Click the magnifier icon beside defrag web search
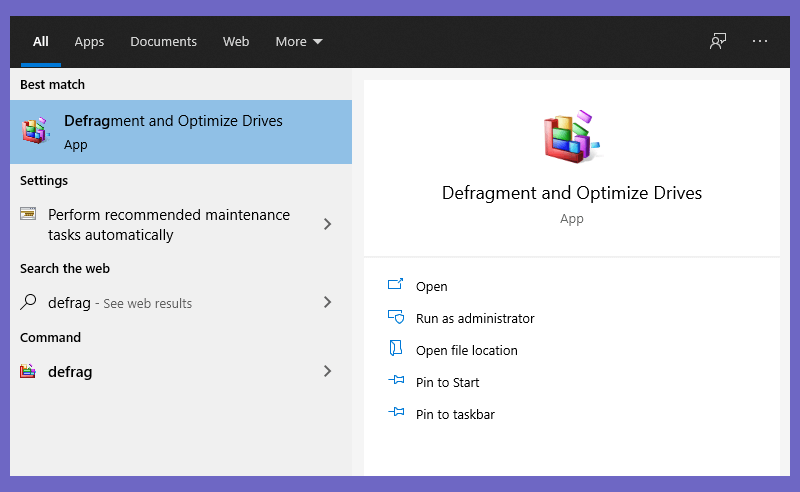 coord(28,302)
